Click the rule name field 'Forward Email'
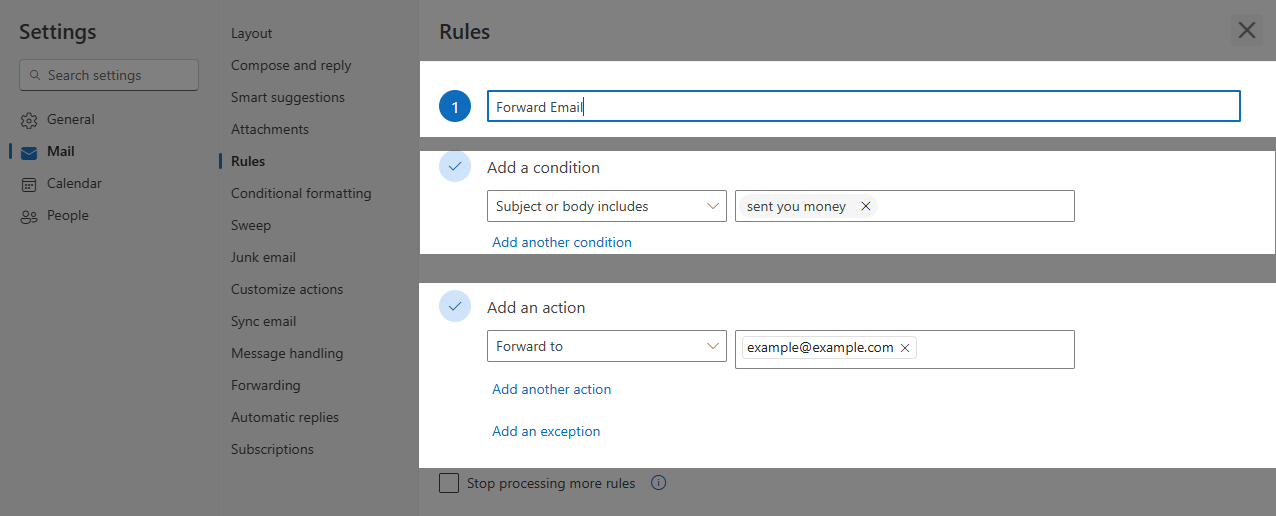 coord(864,107)
